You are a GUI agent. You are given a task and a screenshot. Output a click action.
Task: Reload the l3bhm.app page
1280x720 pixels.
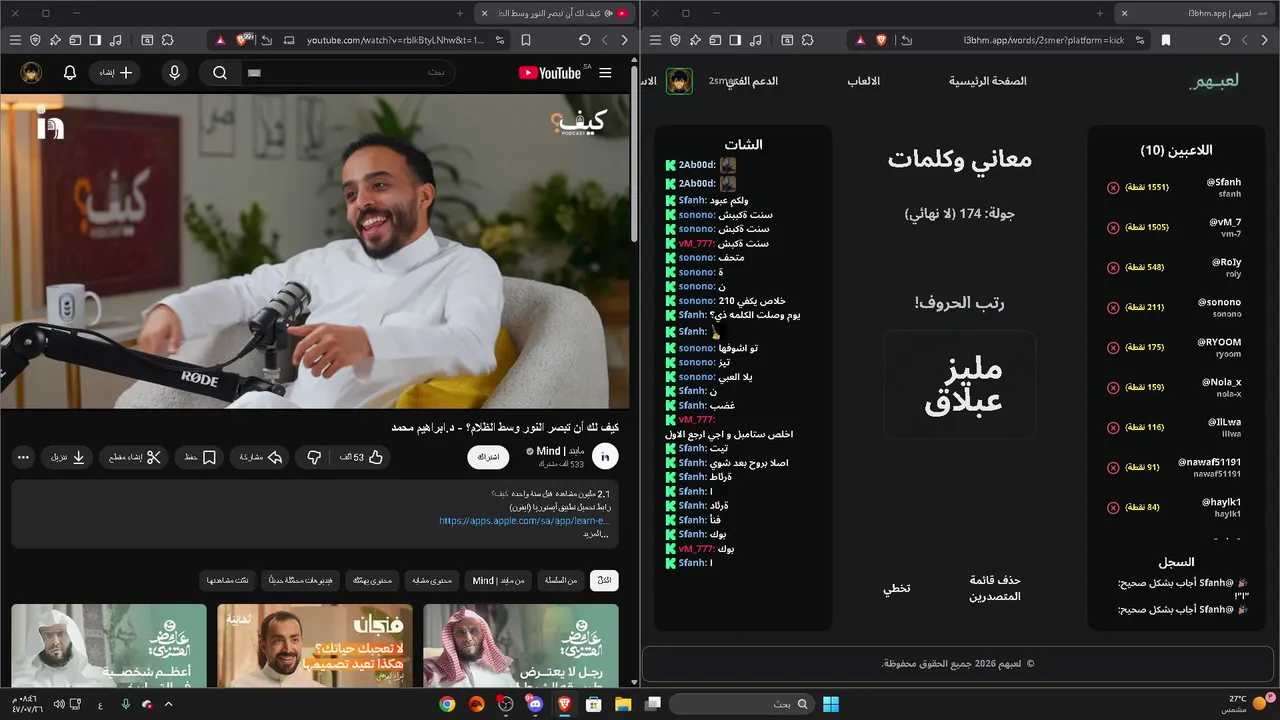click(x=1225, y=40)
